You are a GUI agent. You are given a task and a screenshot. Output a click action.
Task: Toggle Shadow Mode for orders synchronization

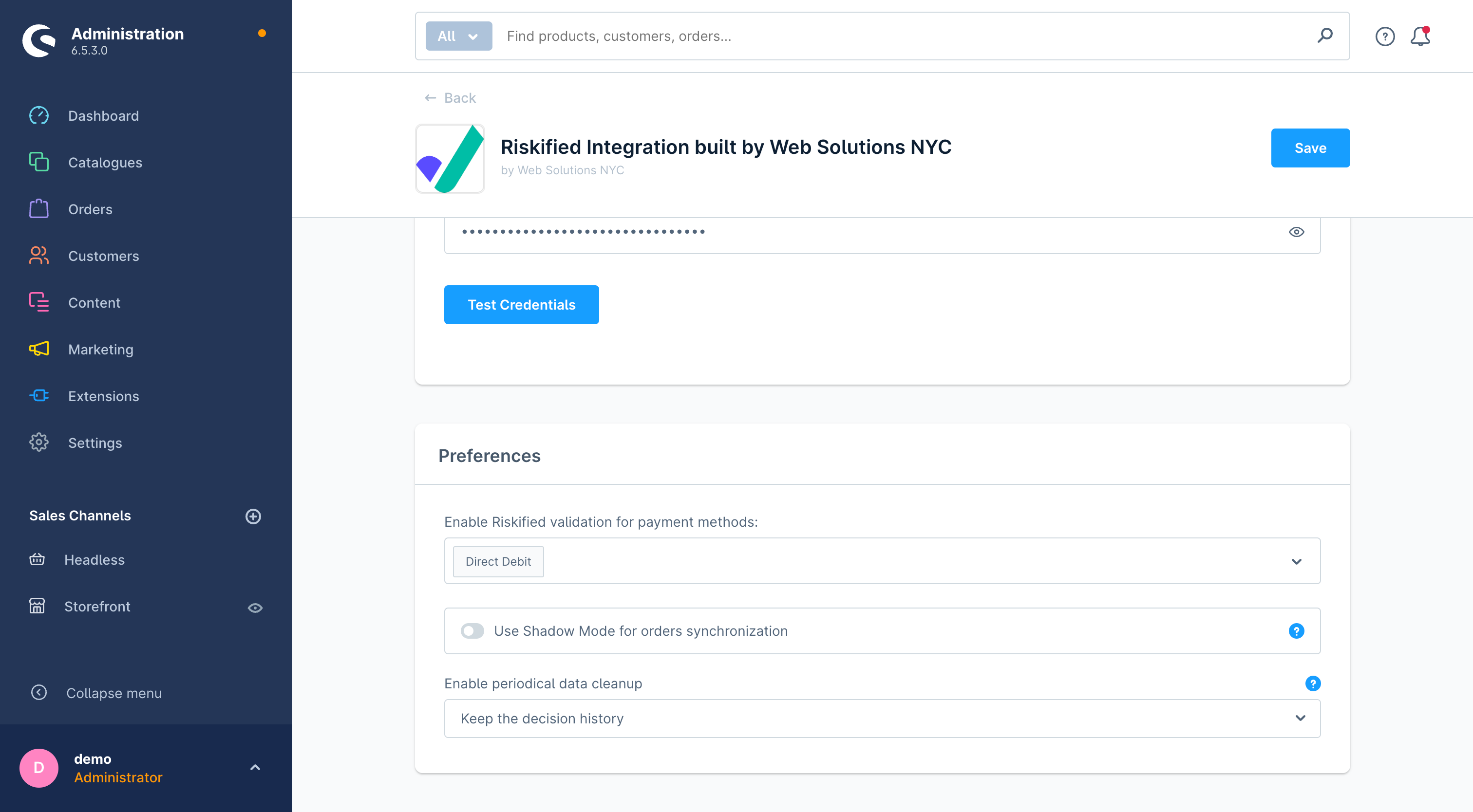point(472,630)
